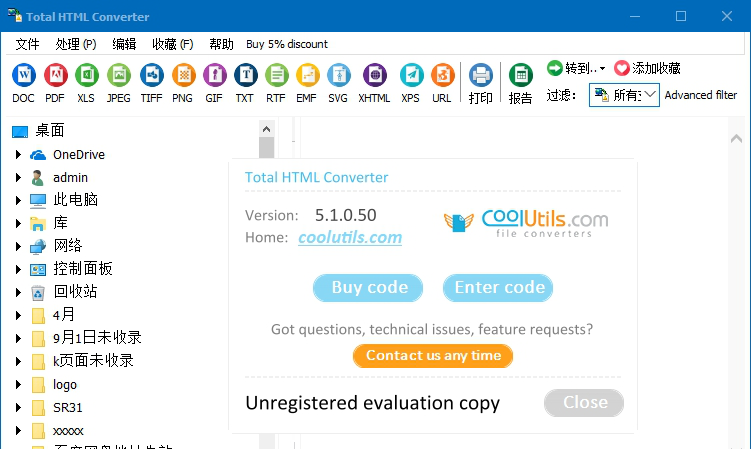The height and width of the screenshot is (466, 751).
Task: Add favorite with the 添加收藏 heart
Action: pos(622,68)
